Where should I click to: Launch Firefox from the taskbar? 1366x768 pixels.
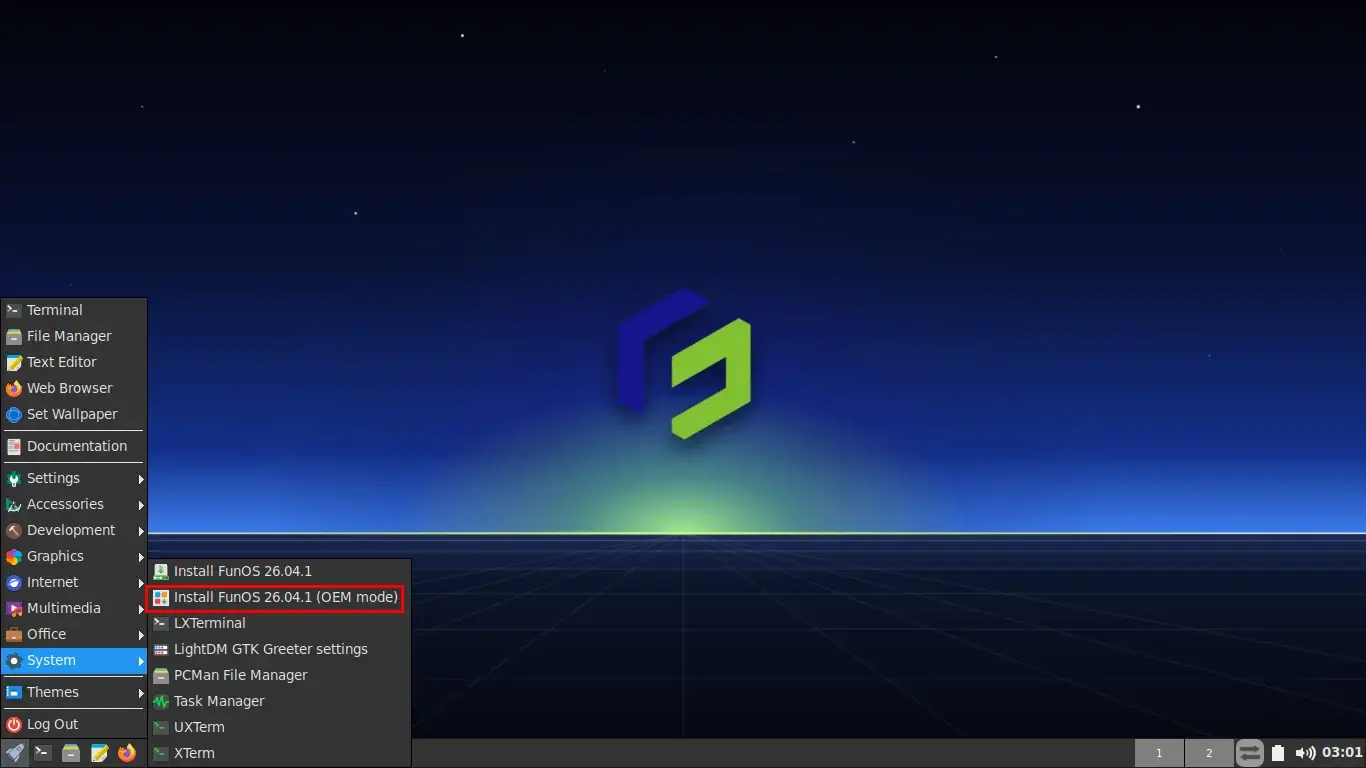point(126,753)
